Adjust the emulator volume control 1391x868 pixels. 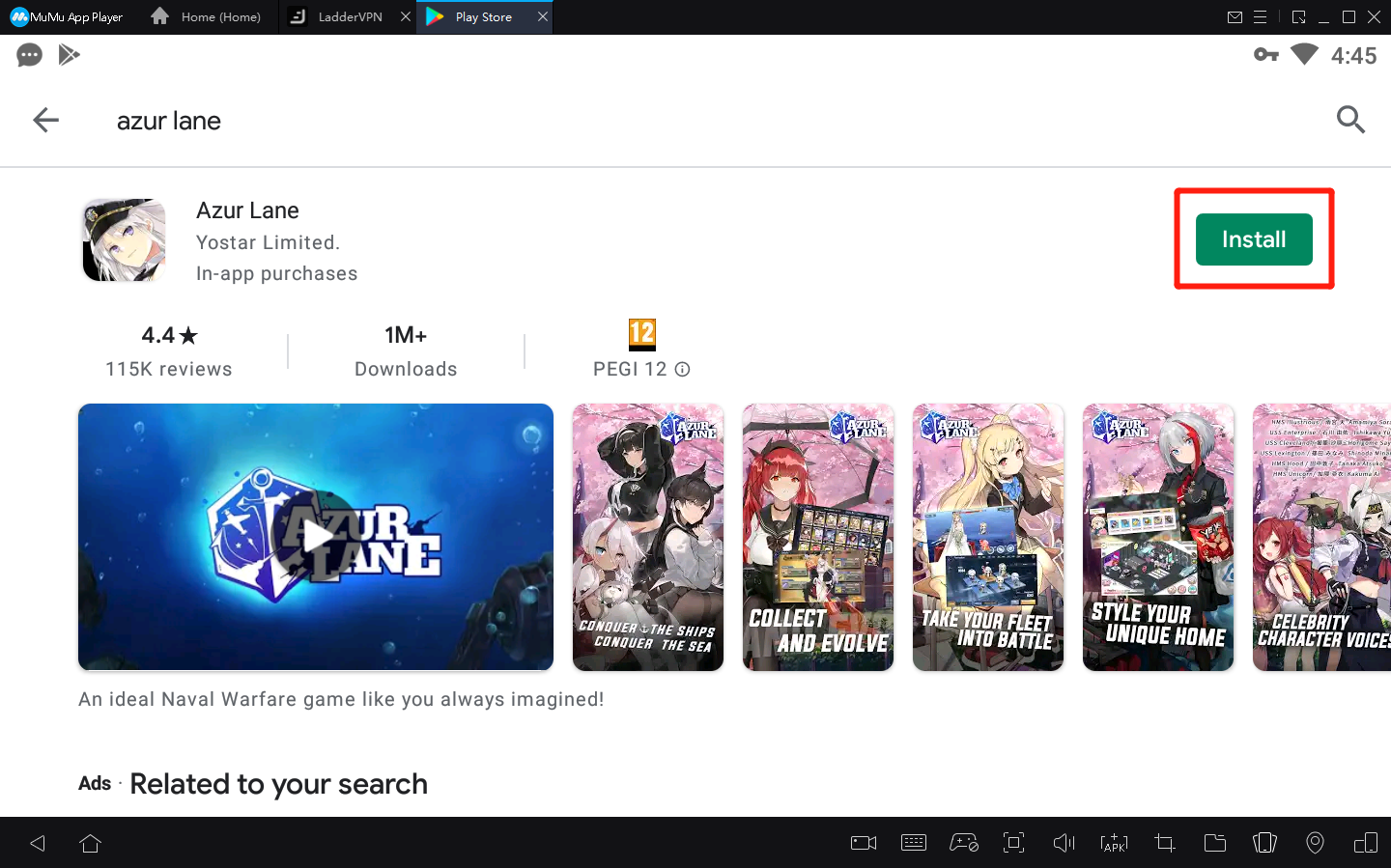tap(1064, 843)
